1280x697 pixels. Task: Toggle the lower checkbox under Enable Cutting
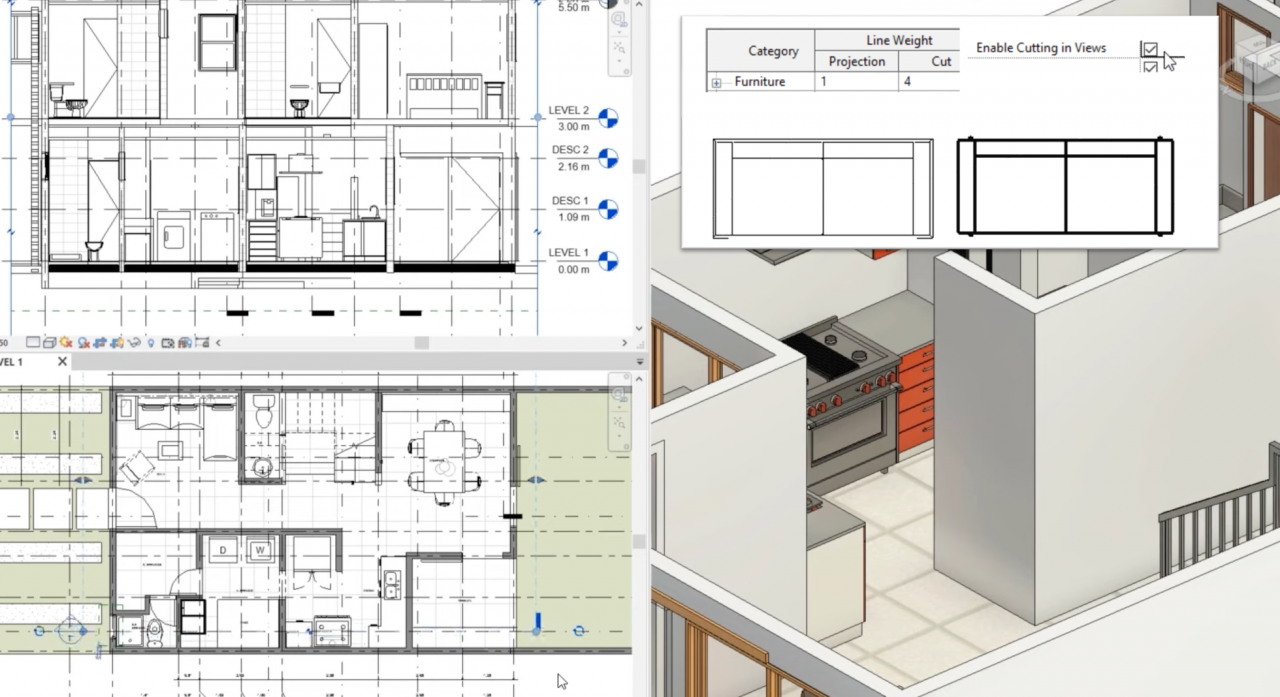coord(1150,67)
